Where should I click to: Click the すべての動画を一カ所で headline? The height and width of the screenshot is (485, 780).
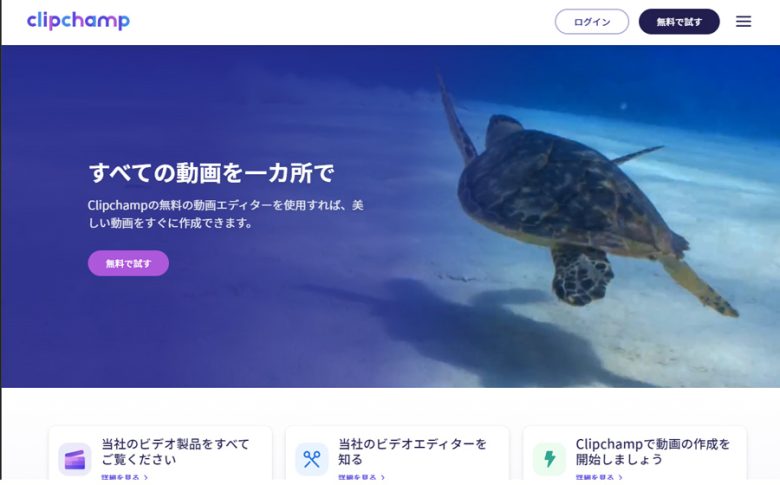coord(211,173)
